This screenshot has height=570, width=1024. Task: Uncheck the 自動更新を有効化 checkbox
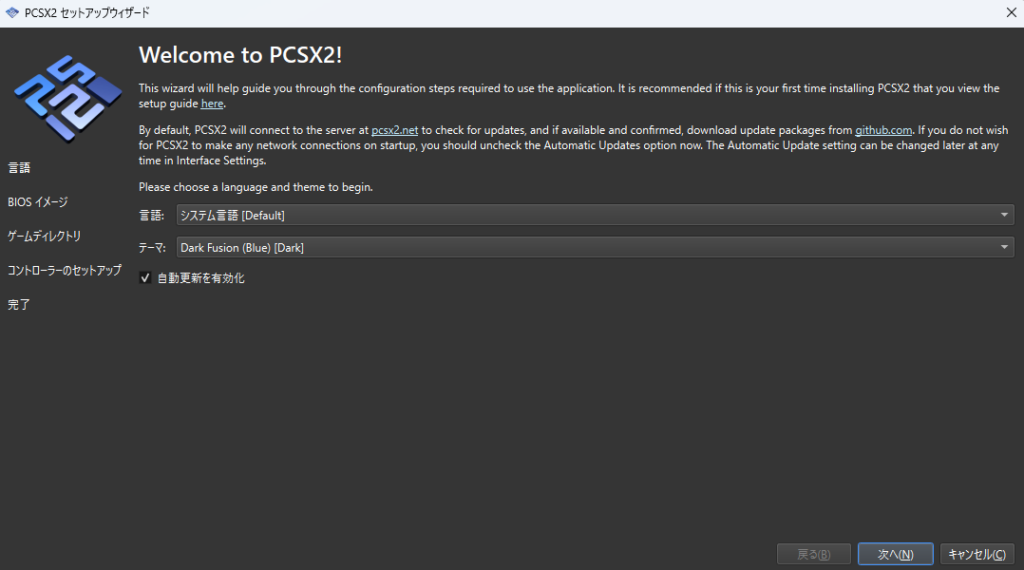pos(145,278)
